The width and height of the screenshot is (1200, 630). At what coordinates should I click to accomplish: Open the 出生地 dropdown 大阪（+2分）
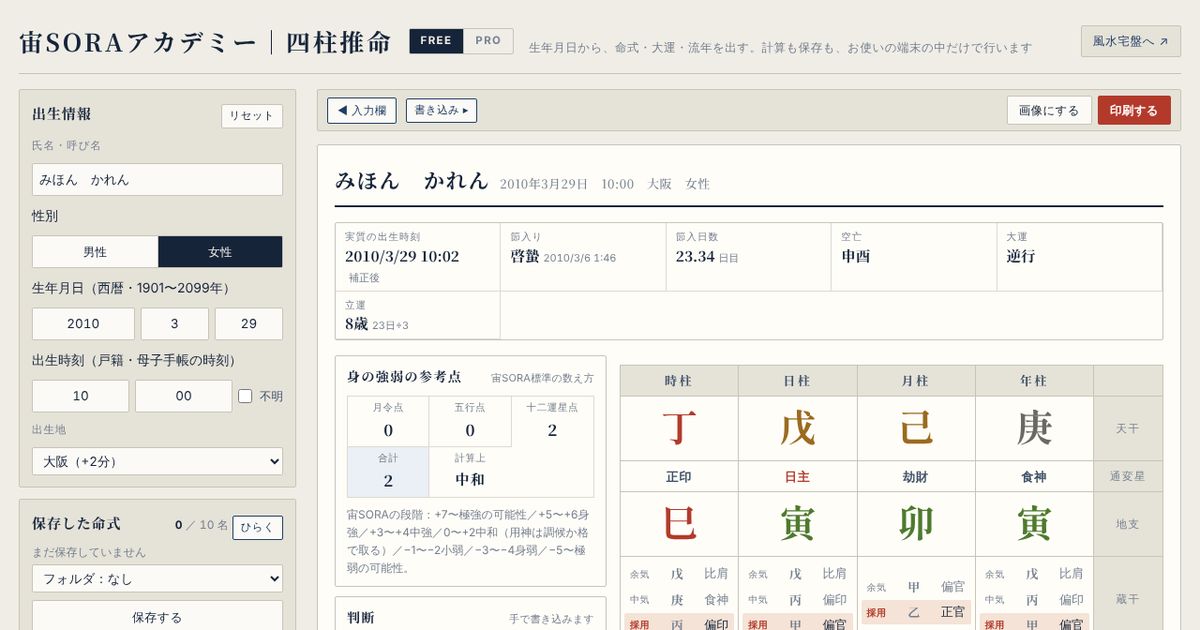pos(157,462)
